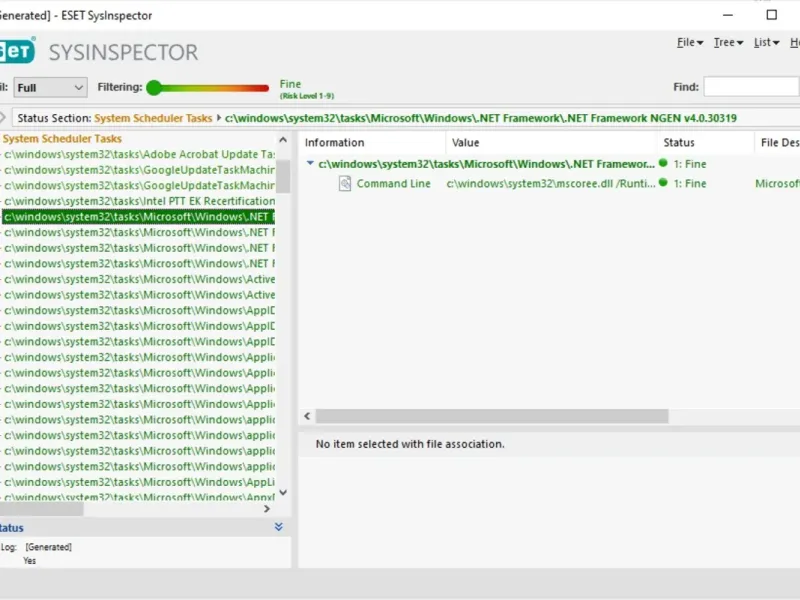The height and width of the screenshot is (600, 800).
Task: Click '1: Fine' status in Command Line row
Action: point(690,184)
